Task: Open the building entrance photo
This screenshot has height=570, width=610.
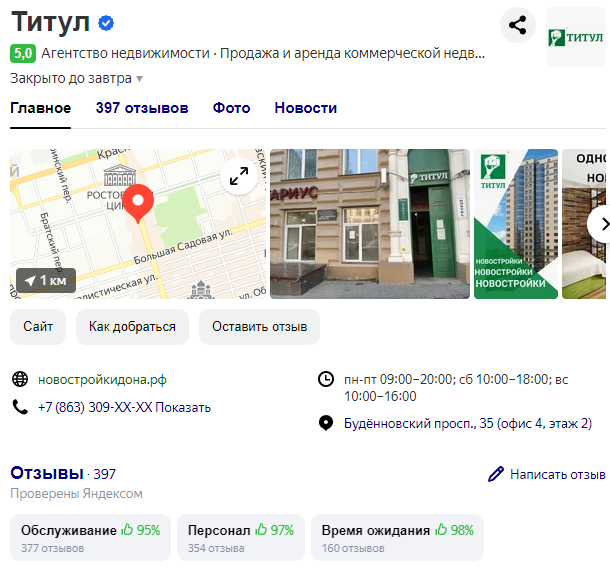Action: click(x=370, y=224)
